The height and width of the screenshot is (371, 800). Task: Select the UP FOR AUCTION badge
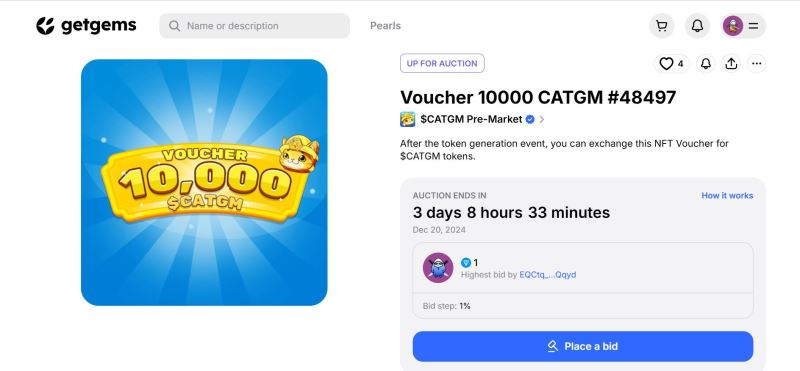(x=442, y=63)
